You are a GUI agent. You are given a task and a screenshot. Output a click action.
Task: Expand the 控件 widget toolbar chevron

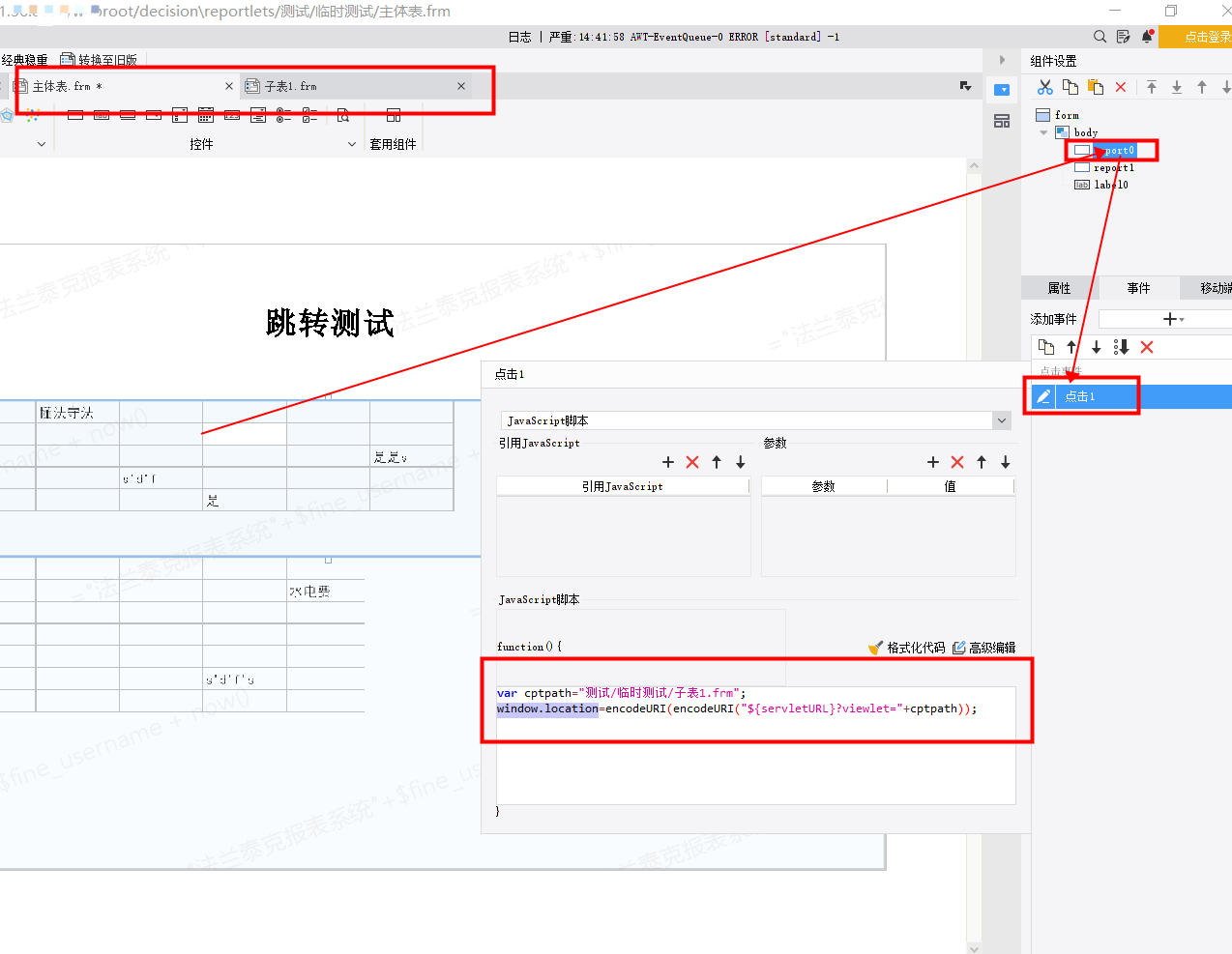[352, 144]
